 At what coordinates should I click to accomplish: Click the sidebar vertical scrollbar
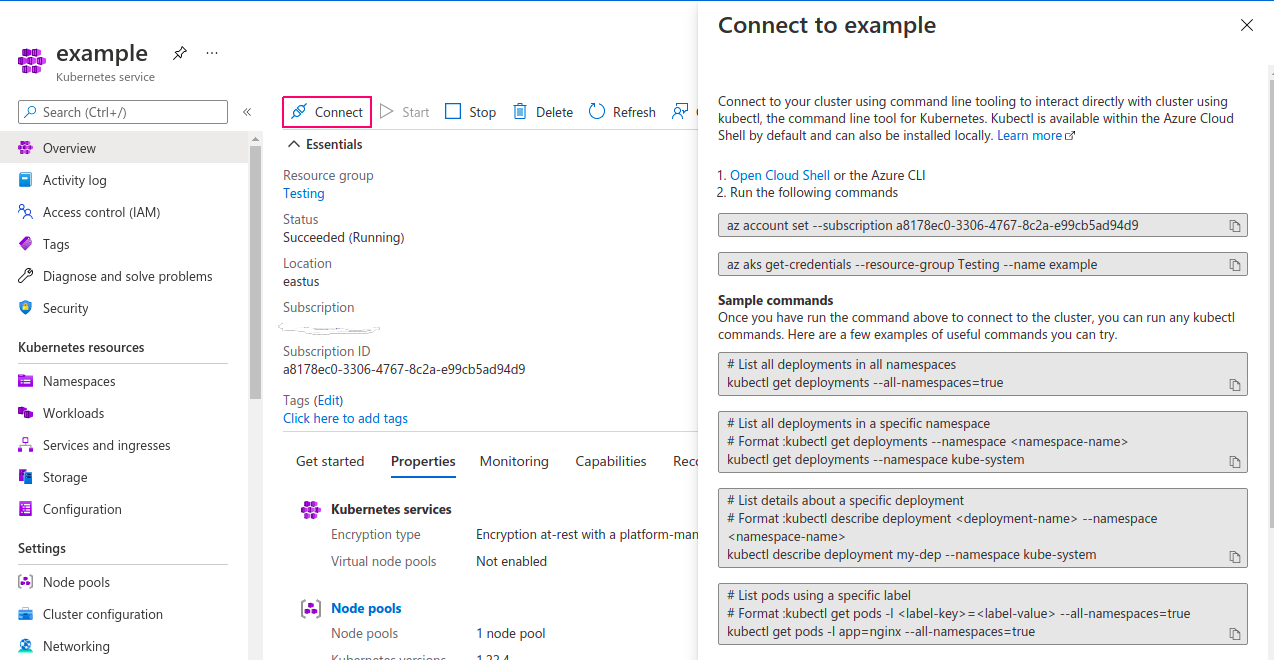tap(255, 270)
